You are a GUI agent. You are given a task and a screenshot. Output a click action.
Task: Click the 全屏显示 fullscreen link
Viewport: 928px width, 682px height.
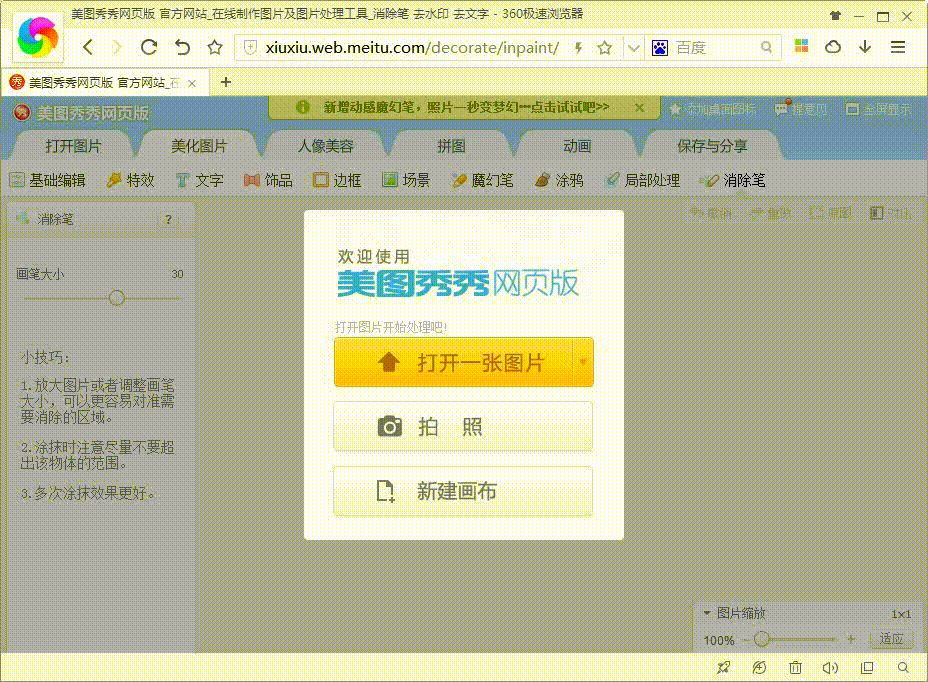coord(879,110)
